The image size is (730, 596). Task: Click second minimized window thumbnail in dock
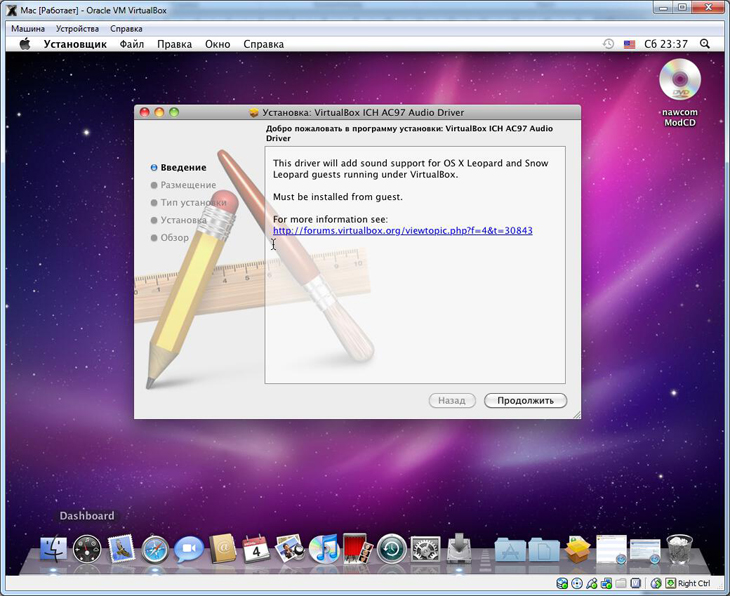[x=645, y=551]
